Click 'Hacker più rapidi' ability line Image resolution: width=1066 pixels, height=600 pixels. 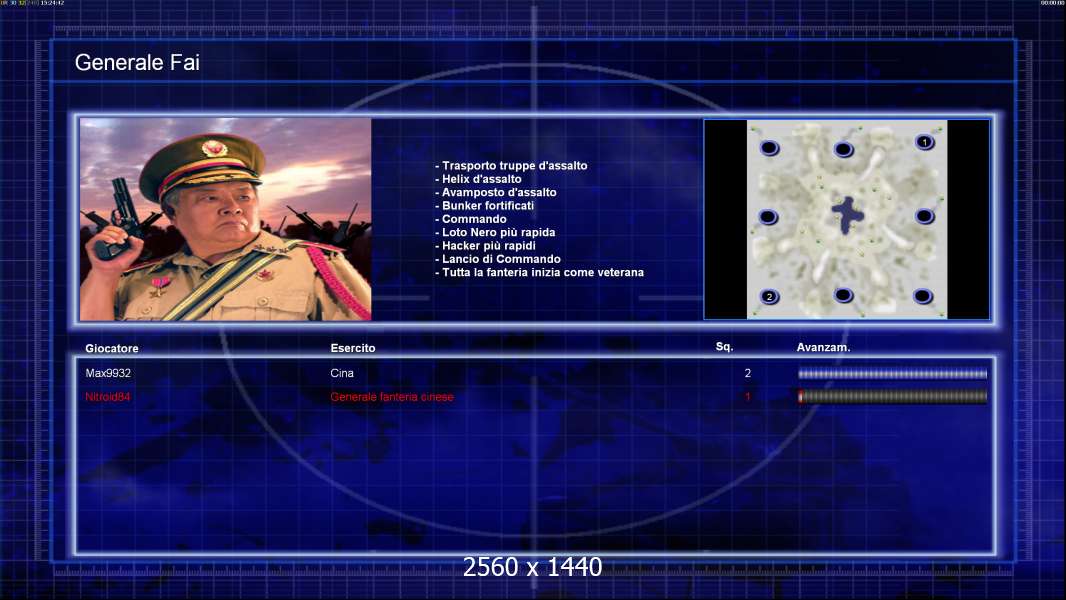click(485, 246)
